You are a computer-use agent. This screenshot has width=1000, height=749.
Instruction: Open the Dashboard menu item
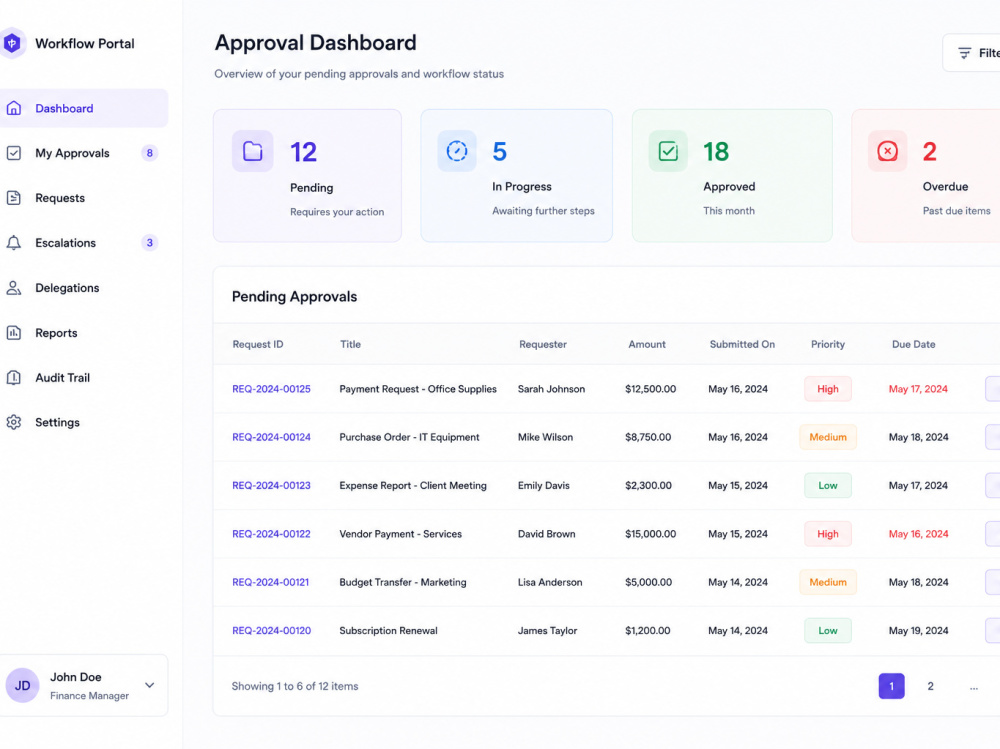(x=83, y=108)
